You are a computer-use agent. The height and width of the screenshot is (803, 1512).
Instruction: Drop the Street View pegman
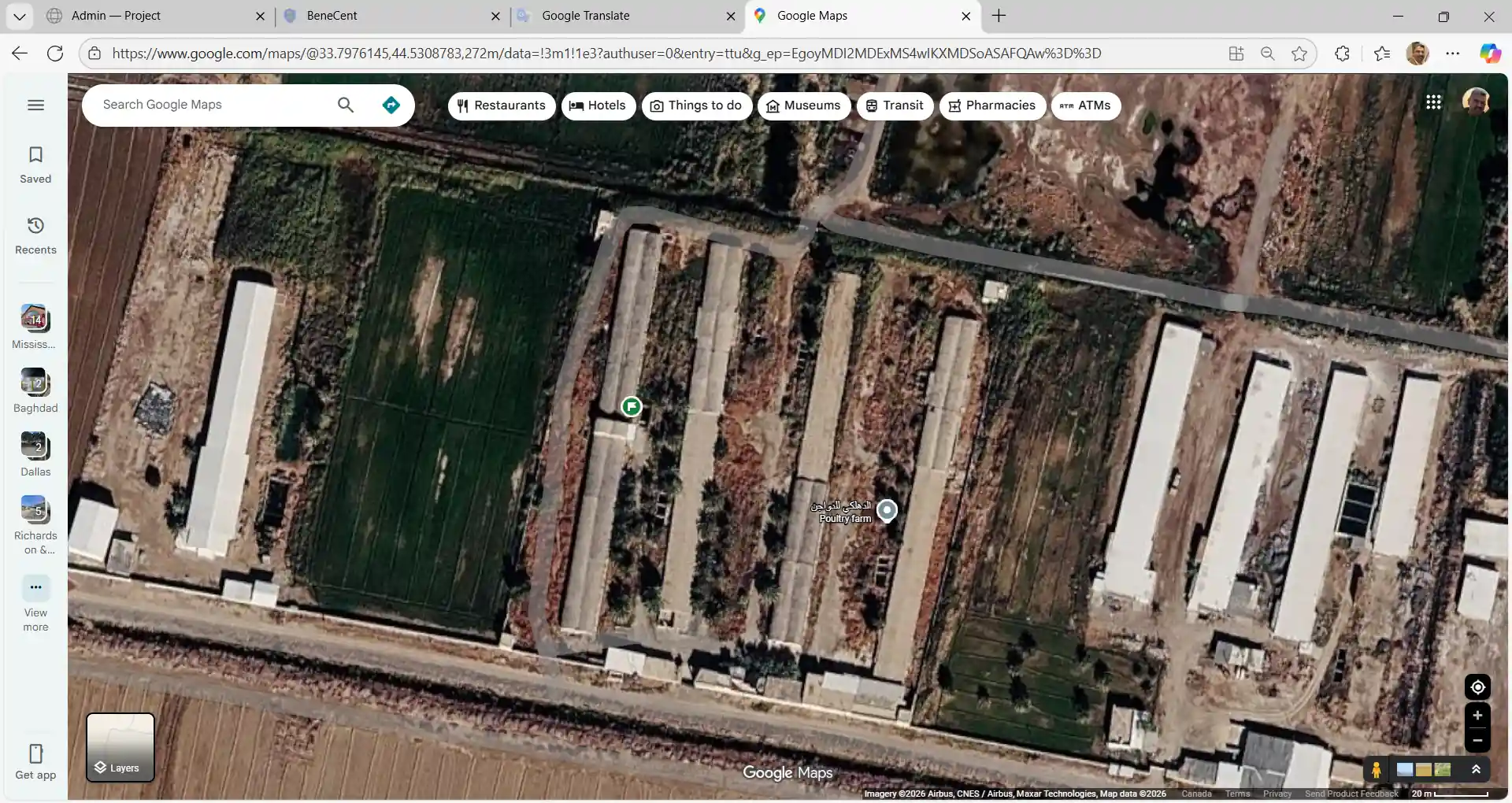pos(1376,770)
